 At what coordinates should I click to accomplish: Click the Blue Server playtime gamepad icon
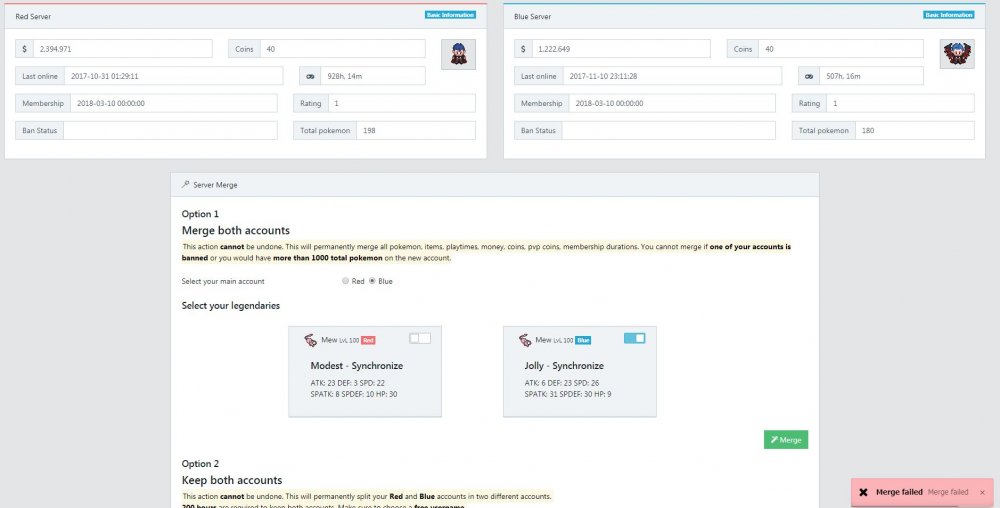pos(808,76)
